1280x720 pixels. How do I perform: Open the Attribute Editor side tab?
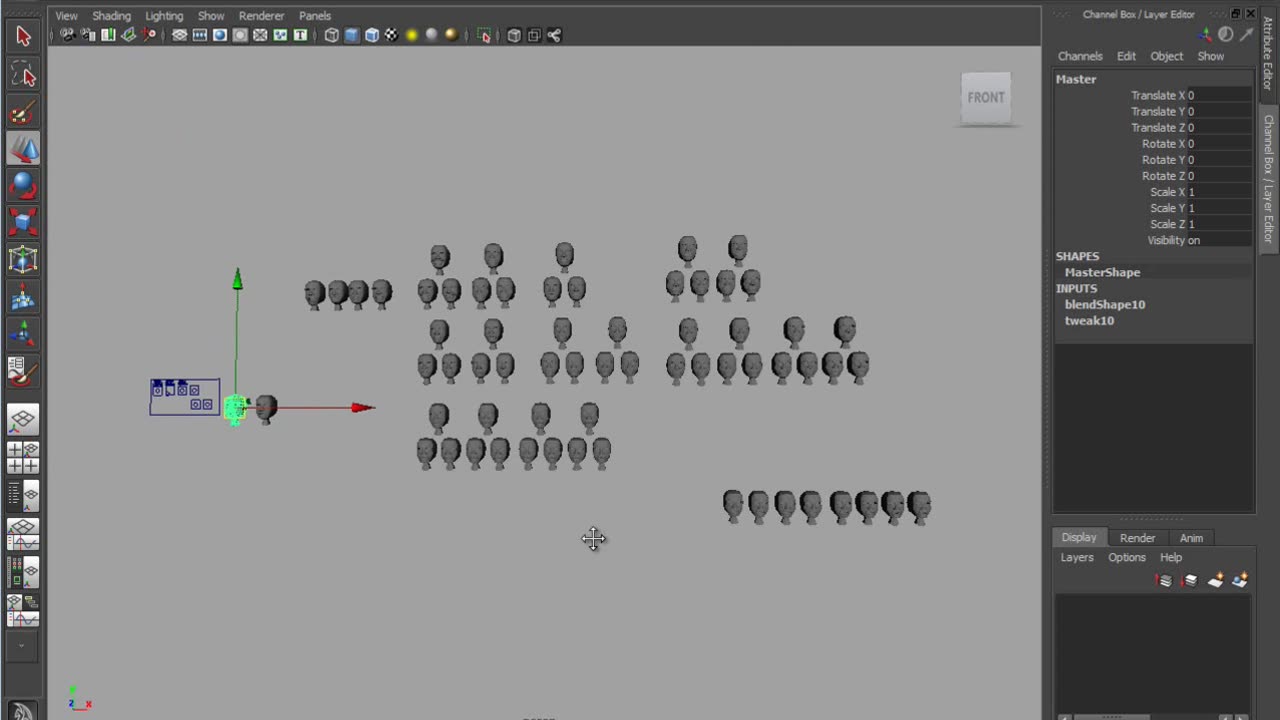tap(1268, 52)
